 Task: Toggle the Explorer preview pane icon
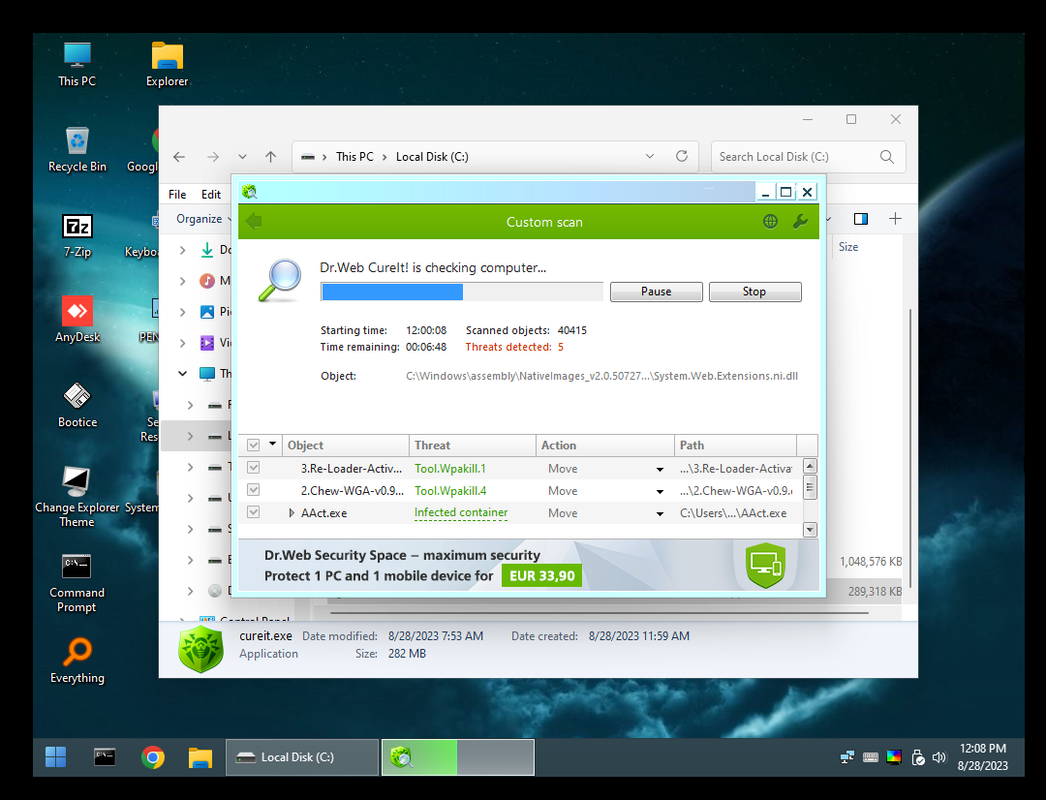click(x=861, y=219)
